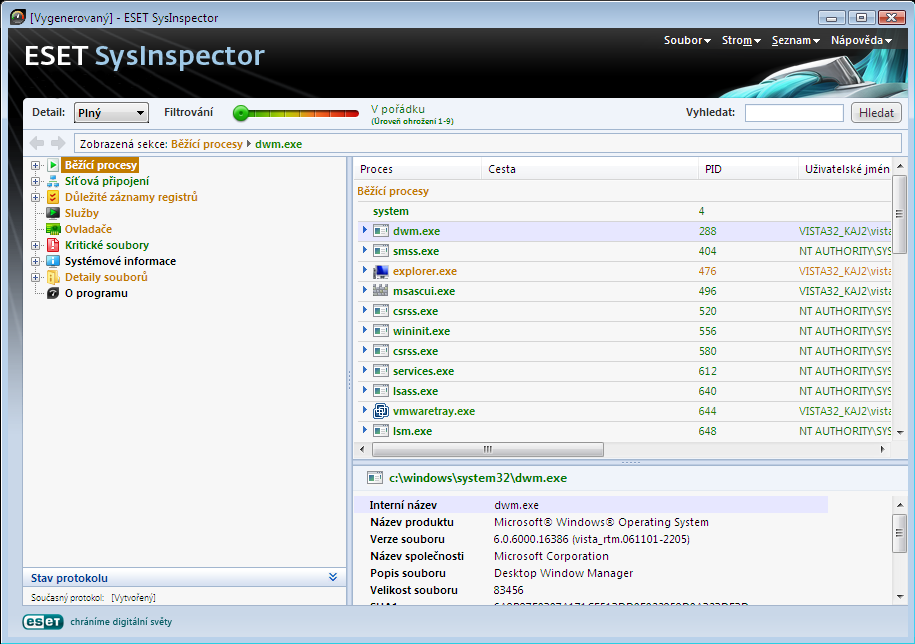Image resolution: width=915 pixels, height=644 pixels.
Task: Click the dwm.exe process icon
Action: click(x=381, y=231)
